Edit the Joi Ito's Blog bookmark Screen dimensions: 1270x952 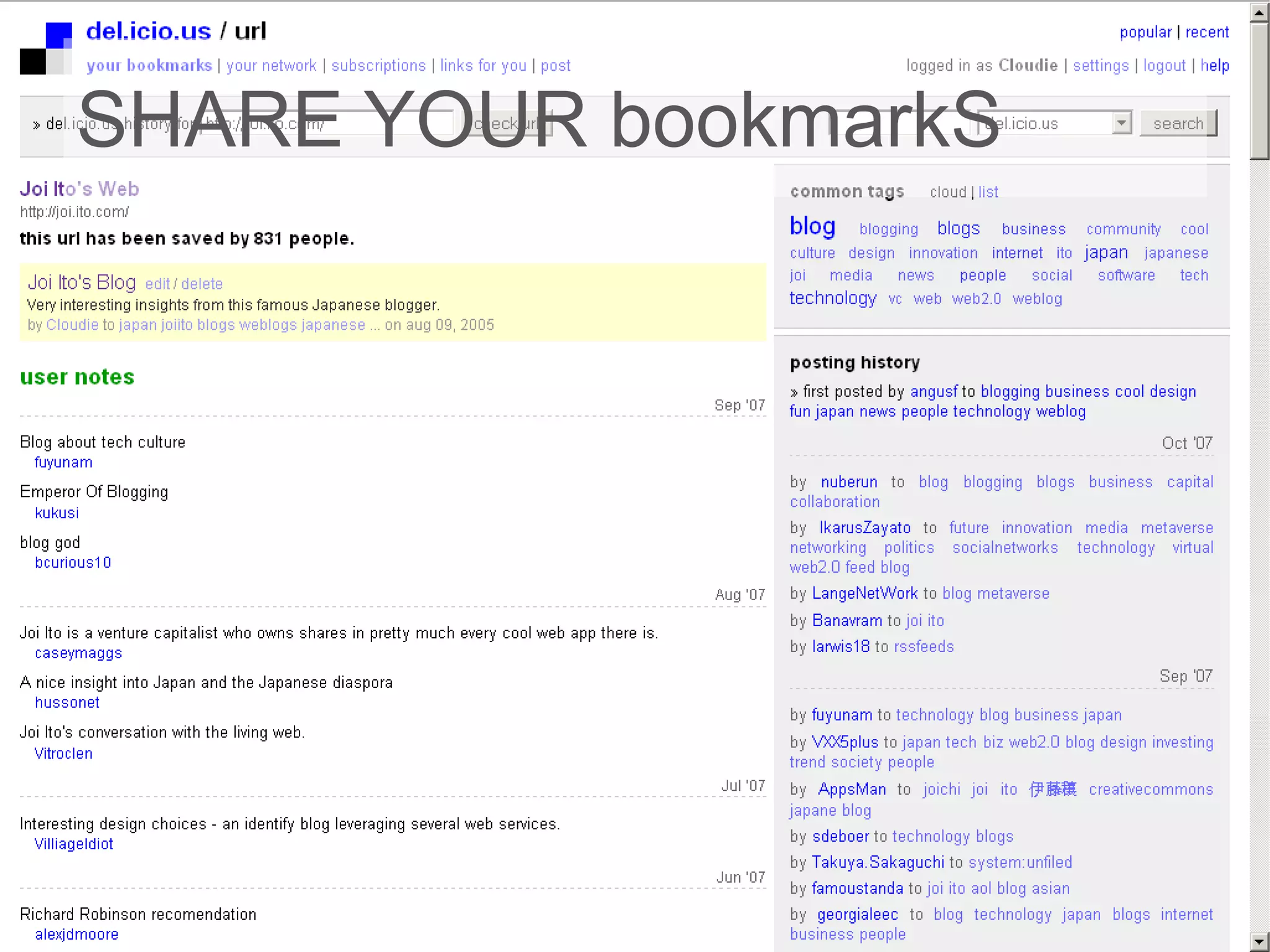click(157, 284)
